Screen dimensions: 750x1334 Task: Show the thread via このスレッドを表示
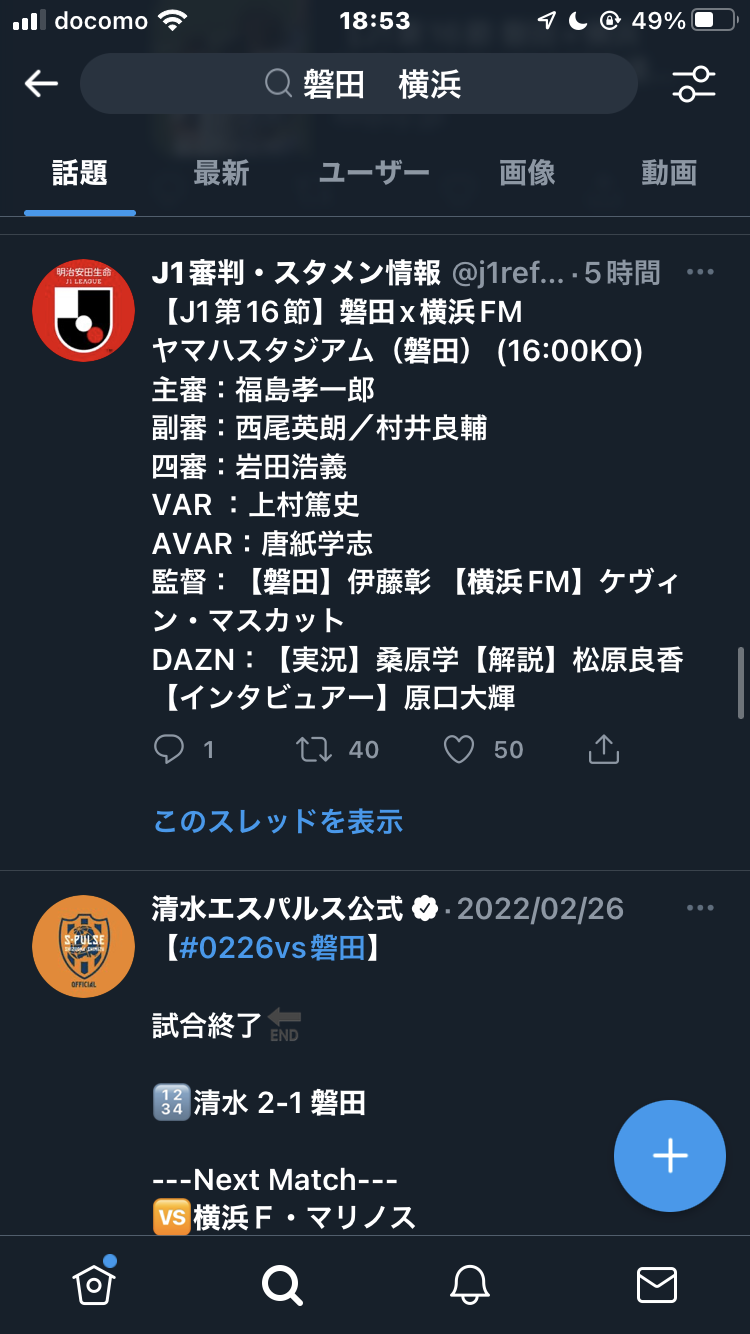pyautogui.click(x=278, y=822)
